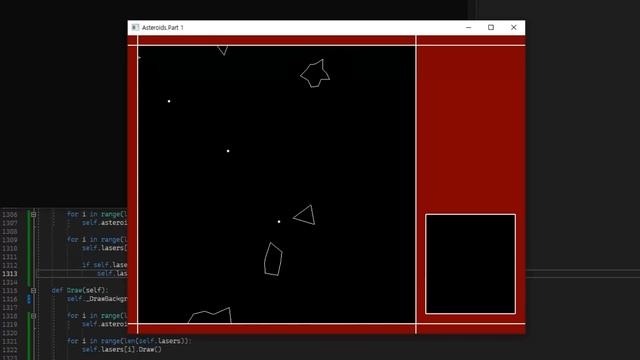This screenshot has width=640, height=360.
Task: Click the laser dot right beside the ship
Action: (279, 222)
